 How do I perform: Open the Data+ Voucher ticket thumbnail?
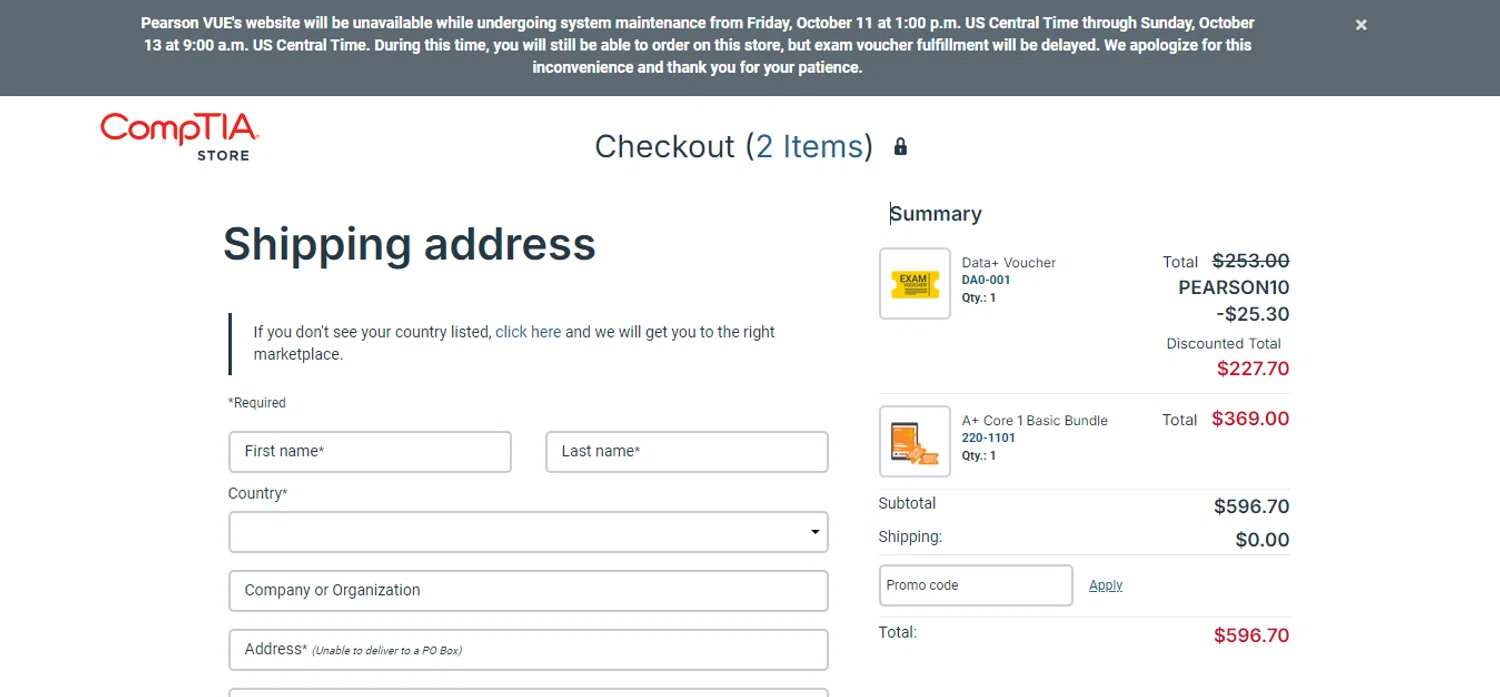(915, 284)
